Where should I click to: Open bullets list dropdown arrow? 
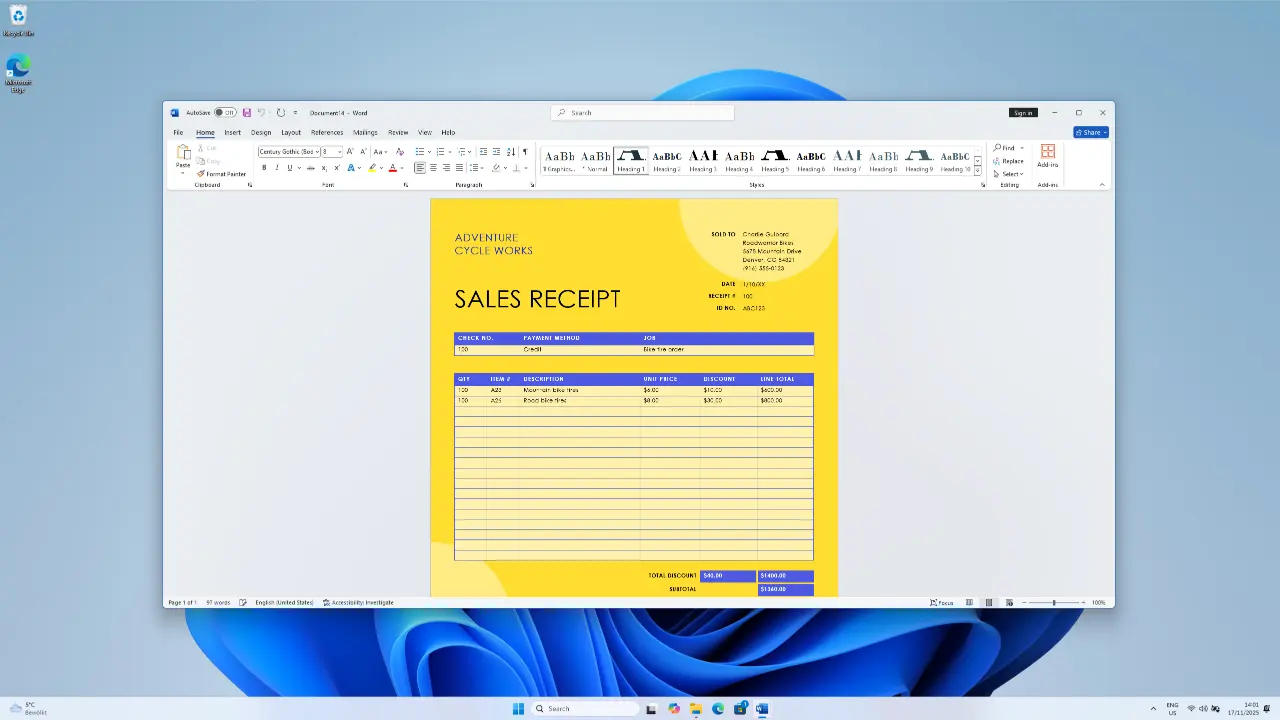point(430,152)
